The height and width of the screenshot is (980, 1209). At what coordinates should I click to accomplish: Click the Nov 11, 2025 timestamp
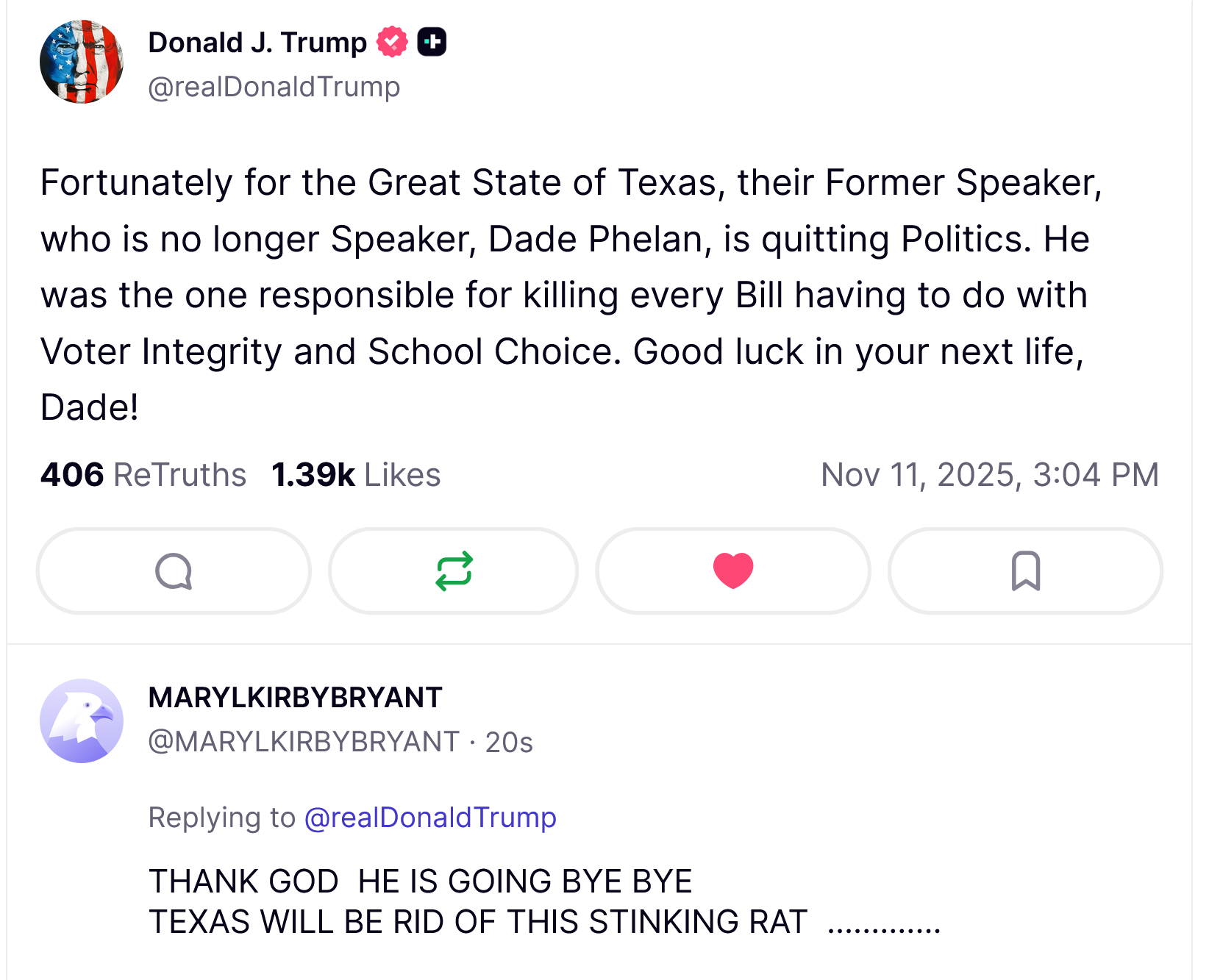click(990, 475)
